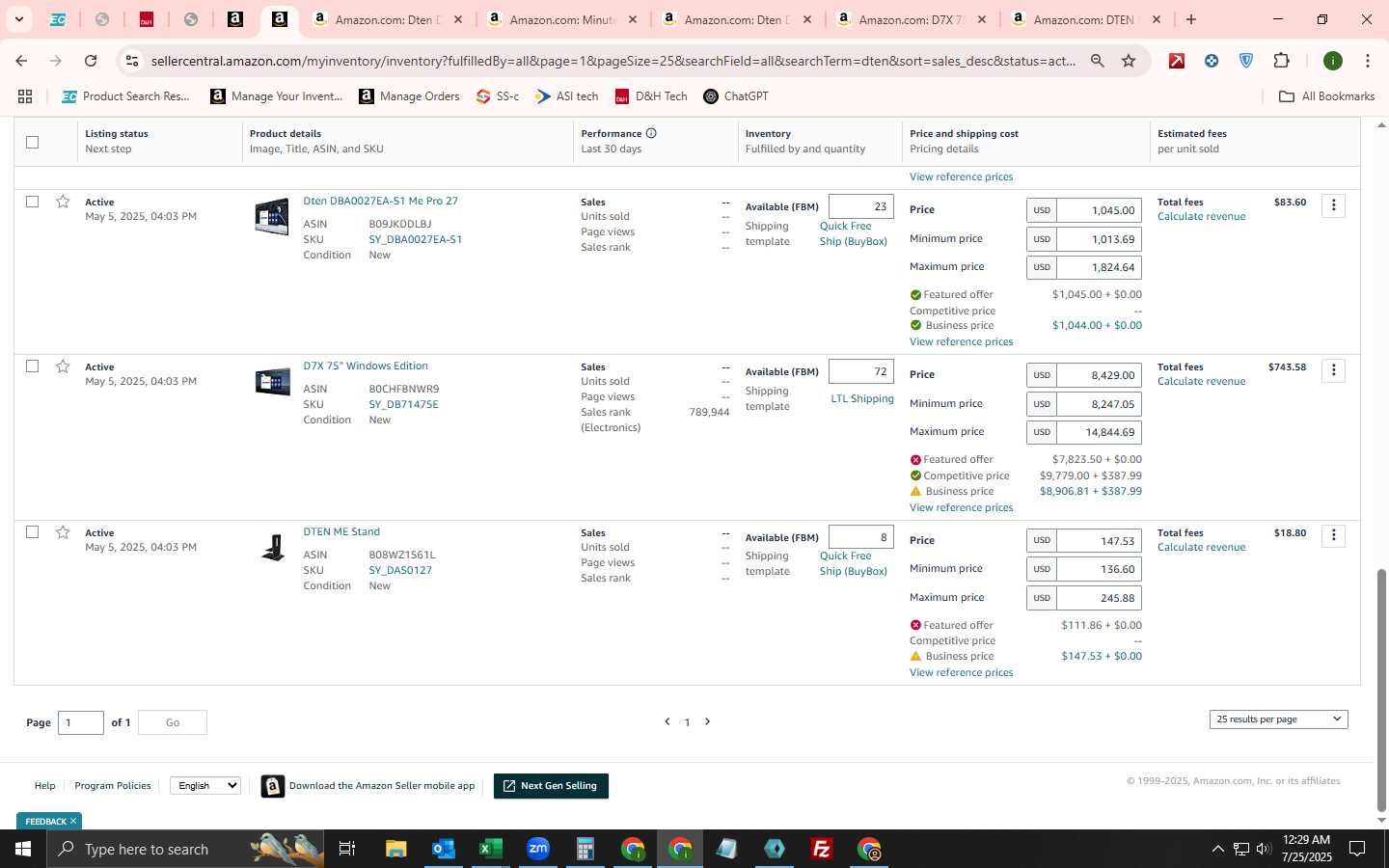
Task: Click the page vertical scrollbar thumb
Action: point(1381,690)
